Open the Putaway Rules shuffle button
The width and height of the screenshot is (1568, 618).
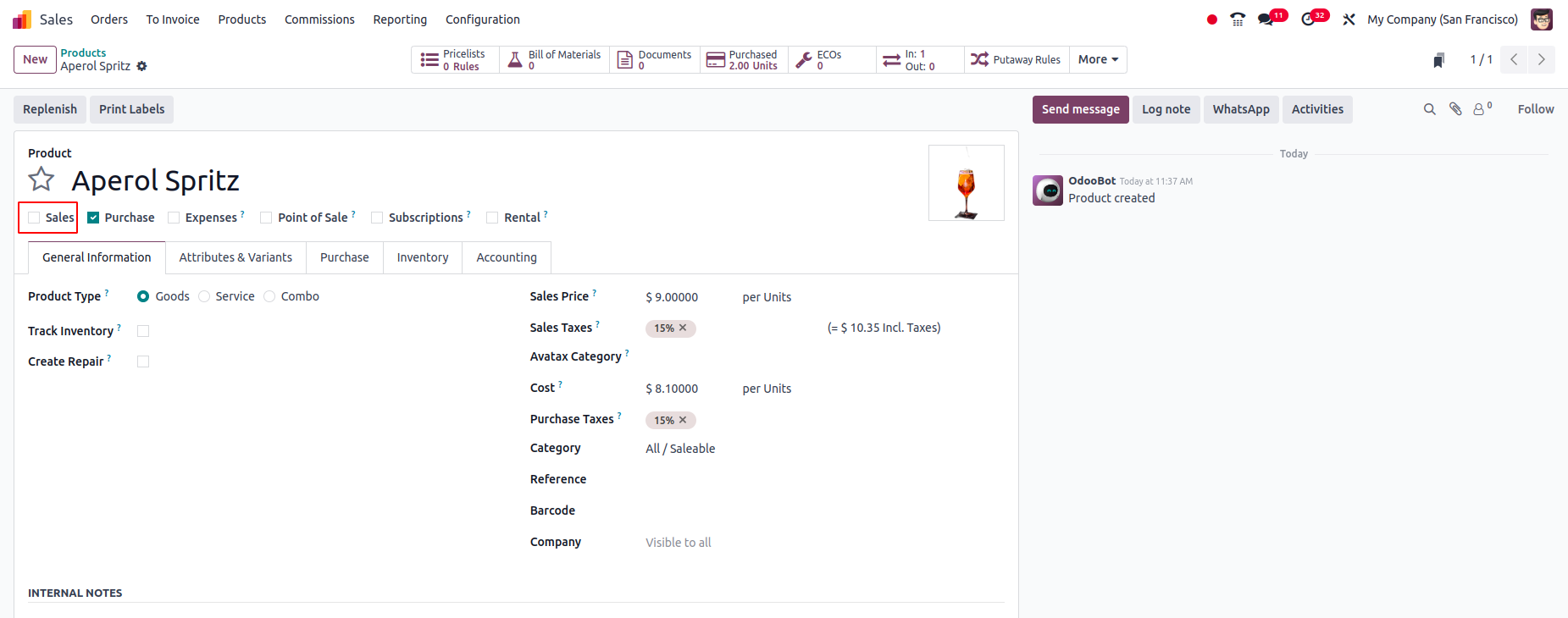pyautogui.click(x=1017, y=60)
